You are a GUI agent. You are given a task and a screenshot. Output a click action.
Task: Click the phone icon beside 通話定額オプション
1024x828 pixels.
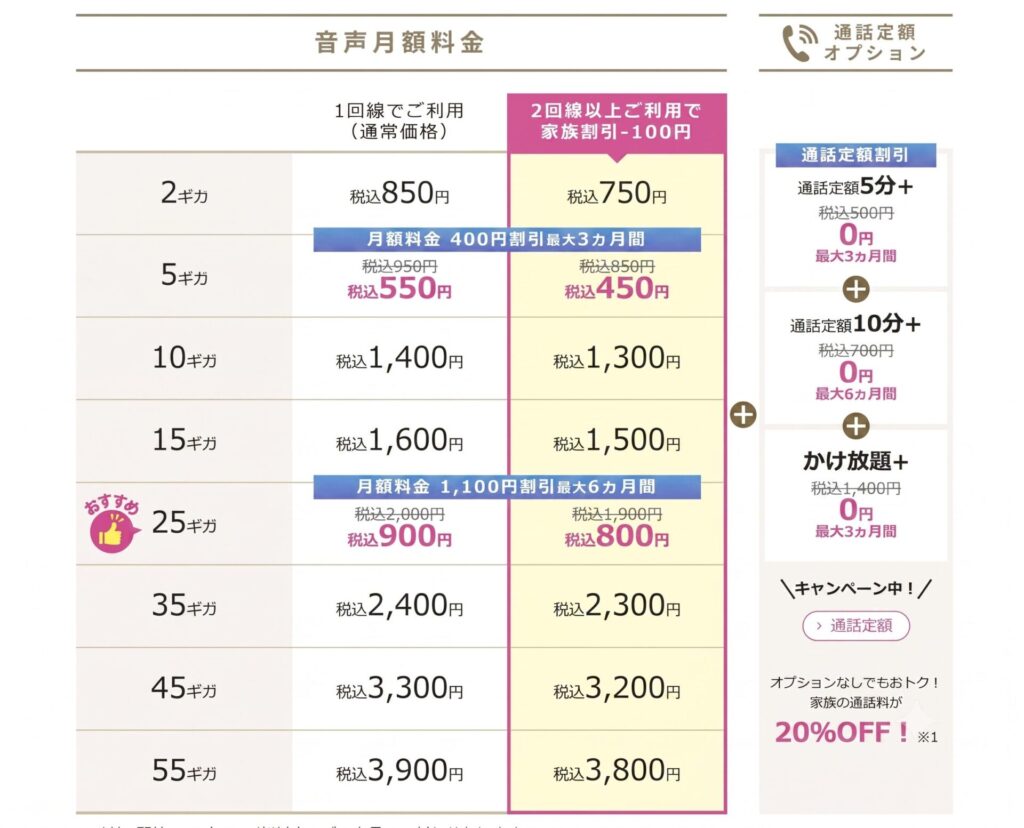(799, 43)
